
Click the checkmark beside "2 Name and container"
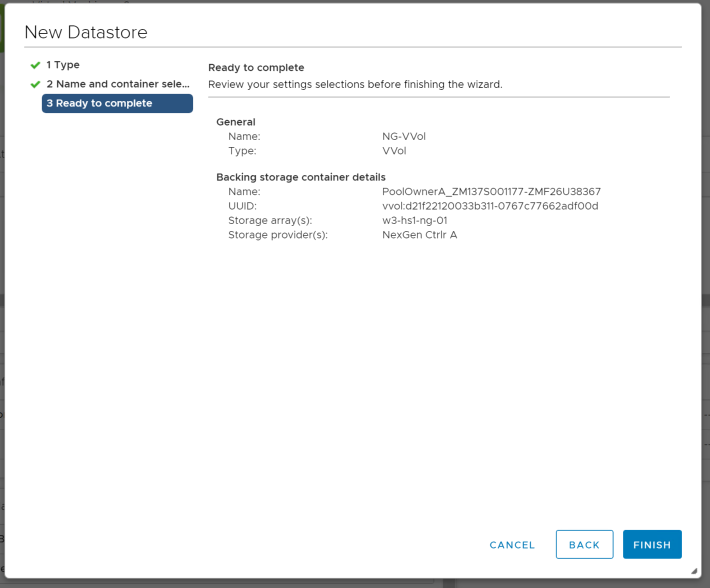(35, 84)
